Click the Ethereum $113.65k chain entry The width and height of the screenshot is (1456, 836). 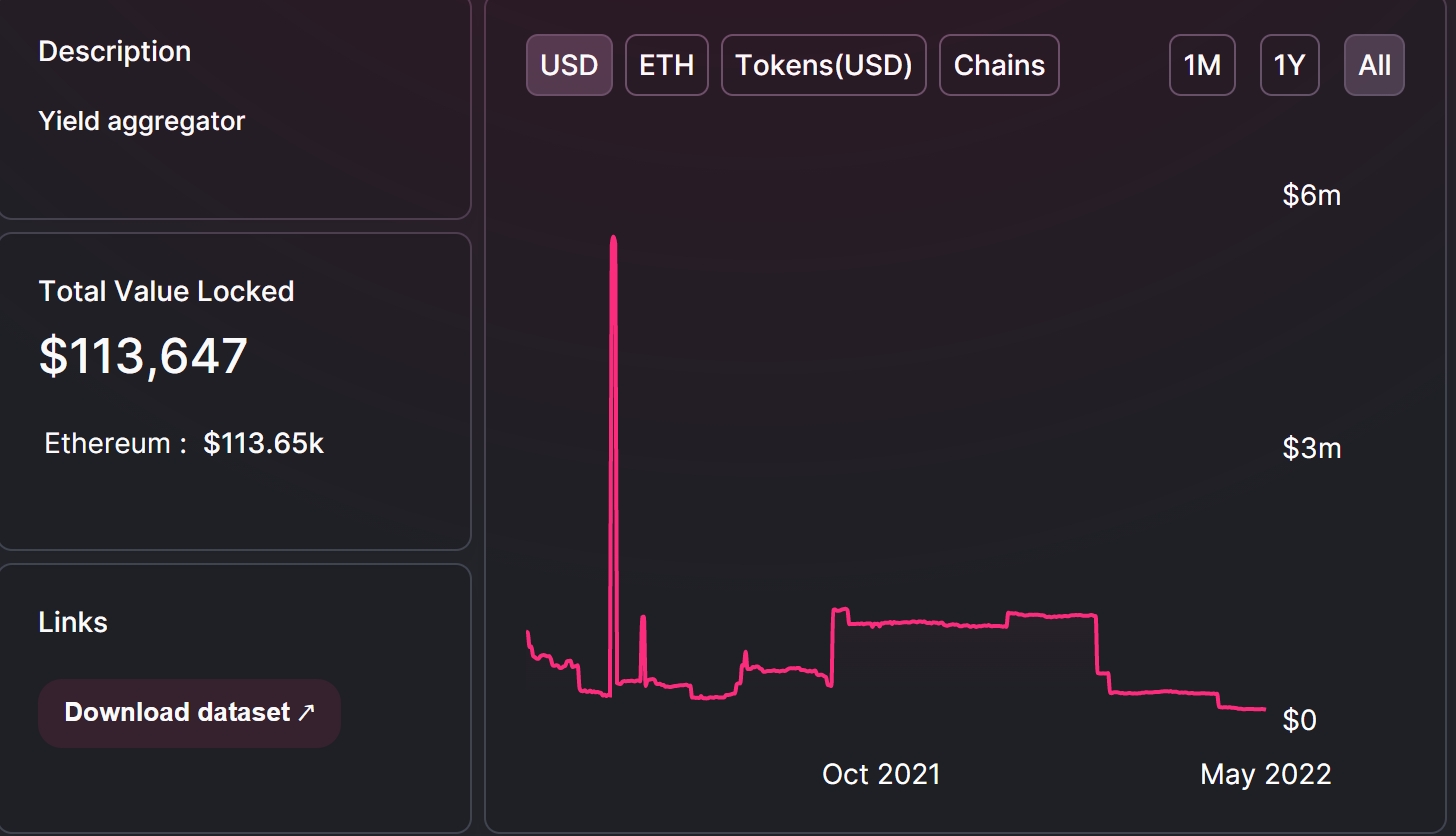[184, 444]
